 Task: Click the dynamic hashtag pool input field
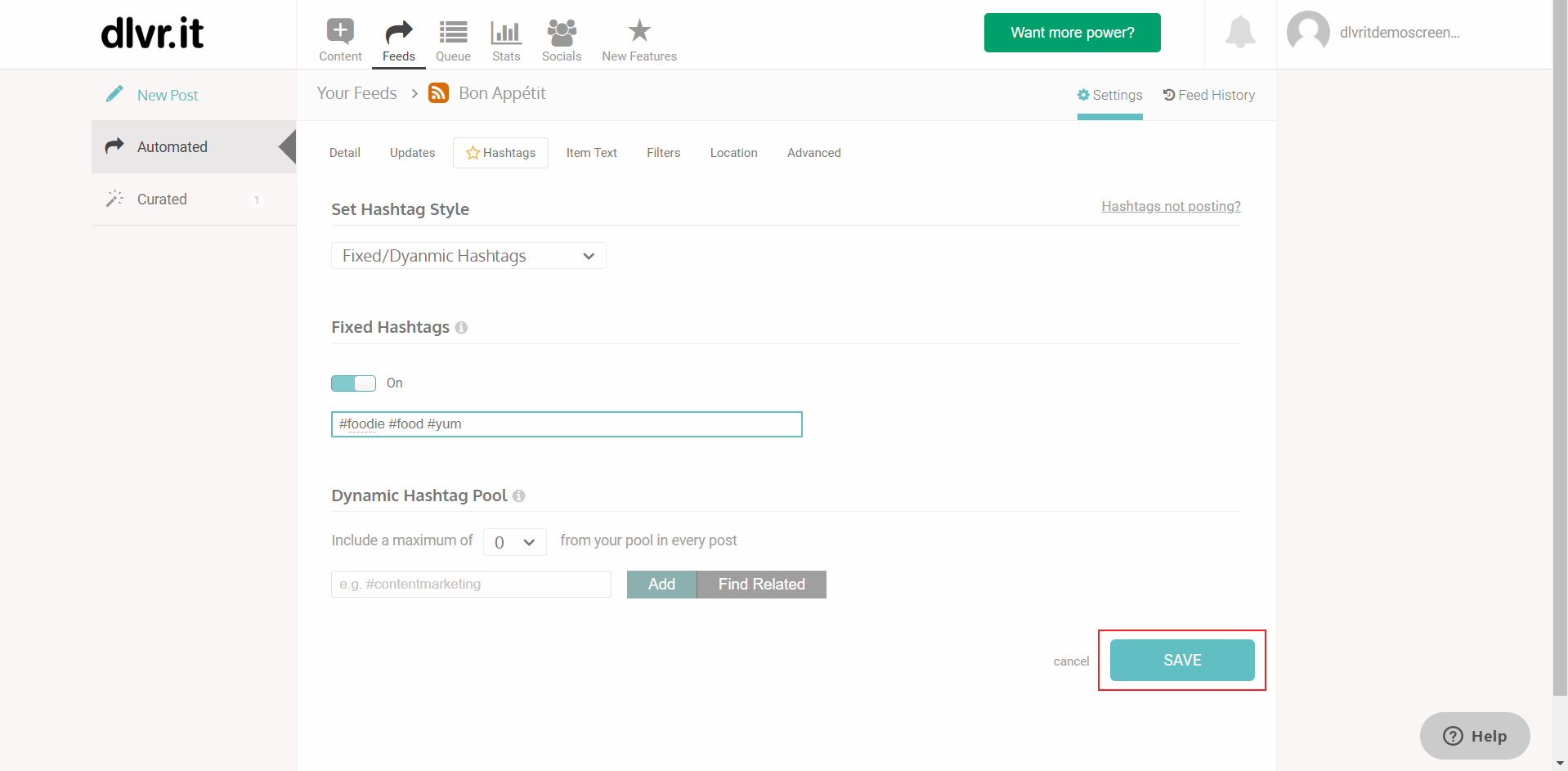click(x=471, y=585)
